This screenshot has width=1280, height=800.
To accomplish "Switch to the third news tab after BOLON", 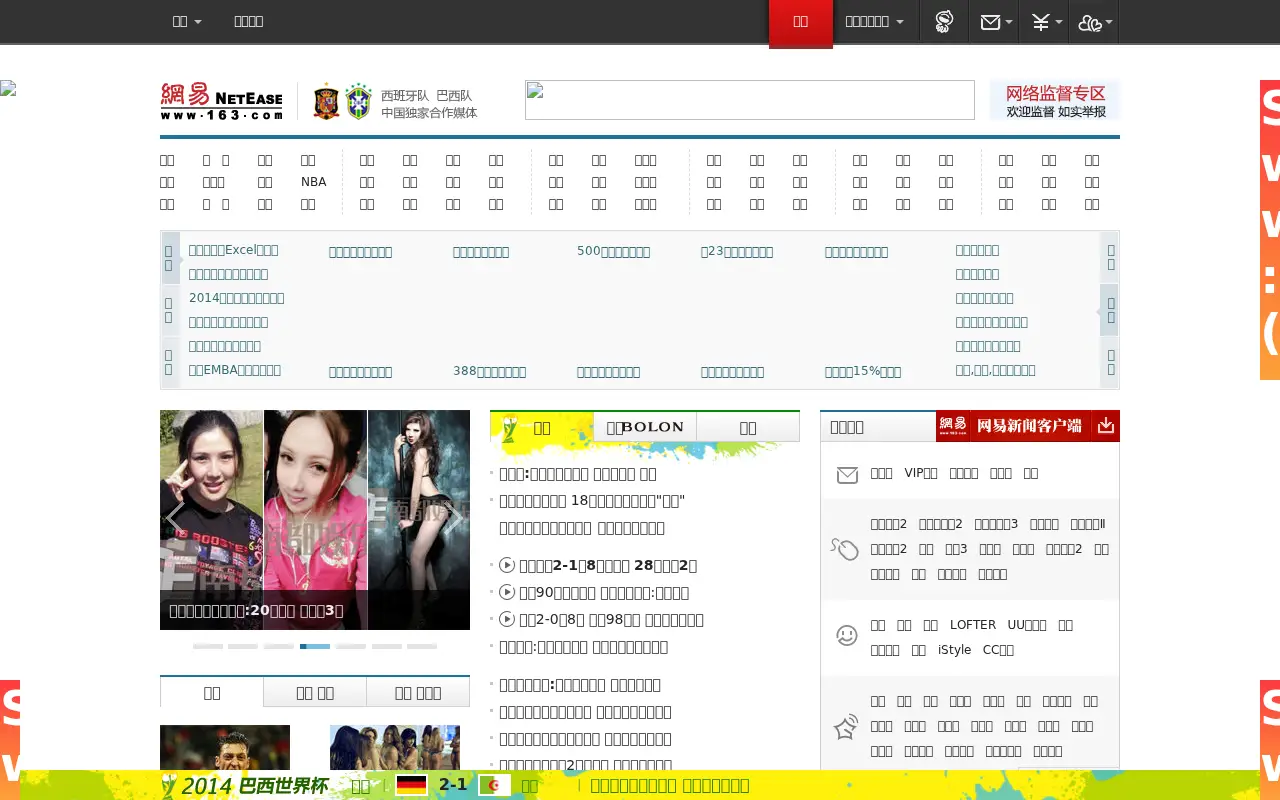I will click(x=748, y=427).
